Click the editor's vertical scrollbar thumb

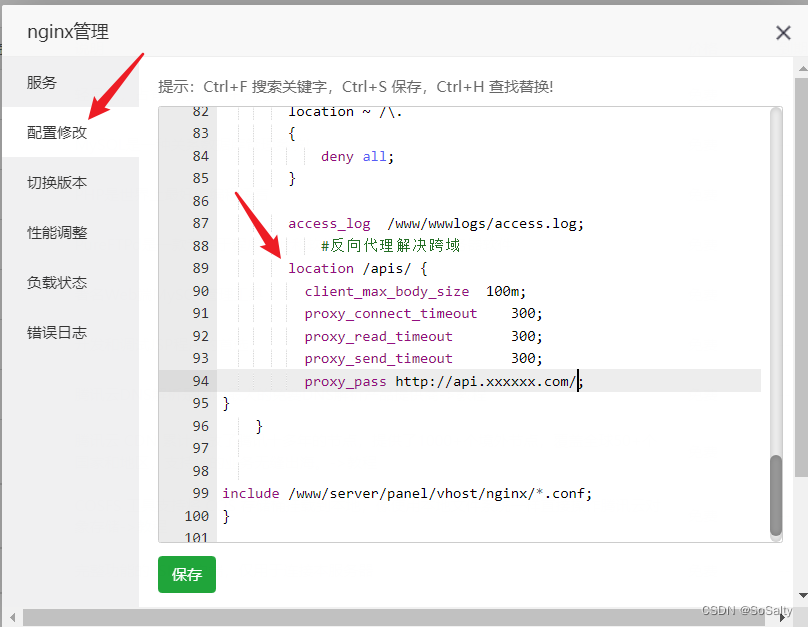point(776,496)
